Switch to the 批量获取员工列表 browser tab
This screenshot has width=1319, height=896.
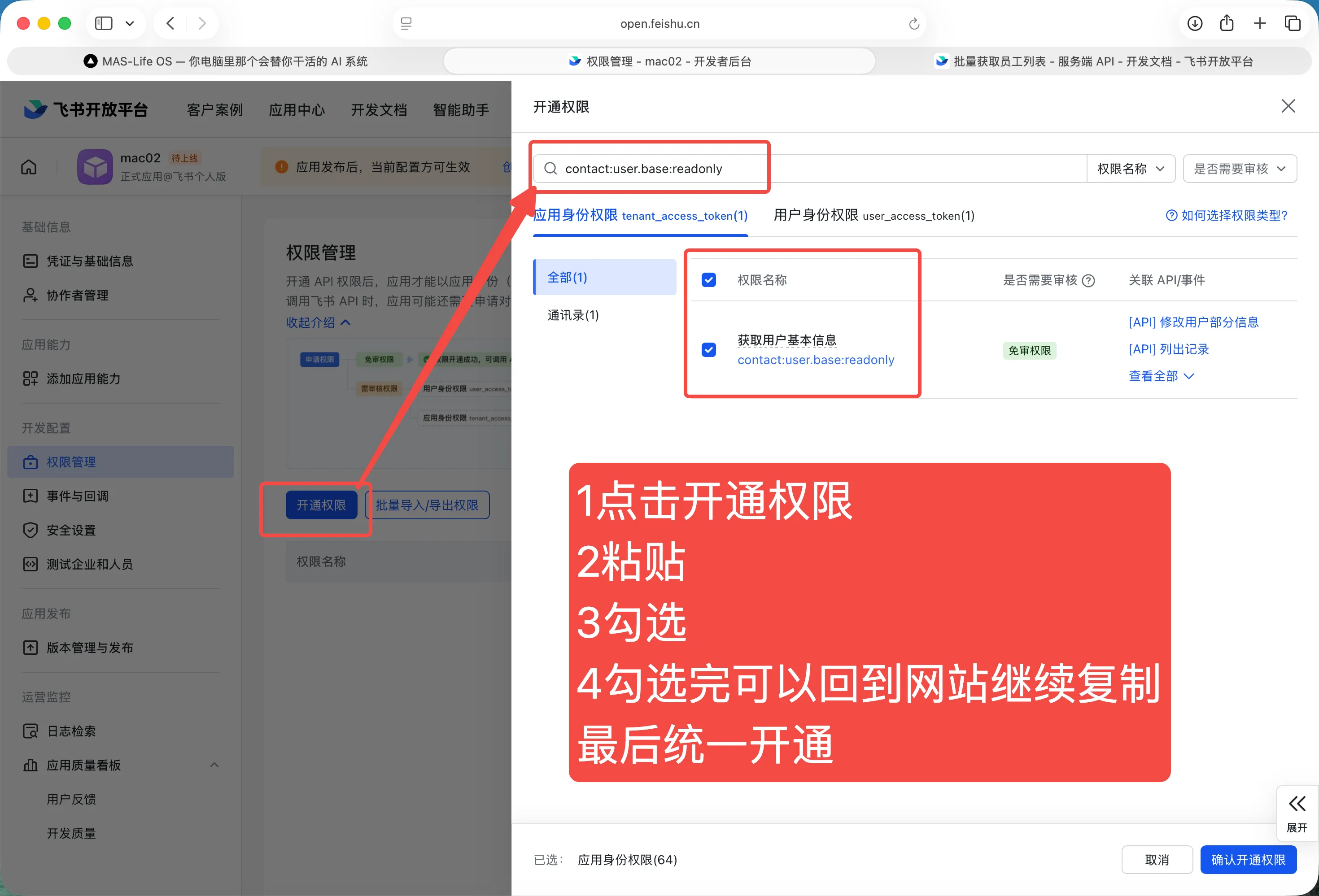point(1093,61)
